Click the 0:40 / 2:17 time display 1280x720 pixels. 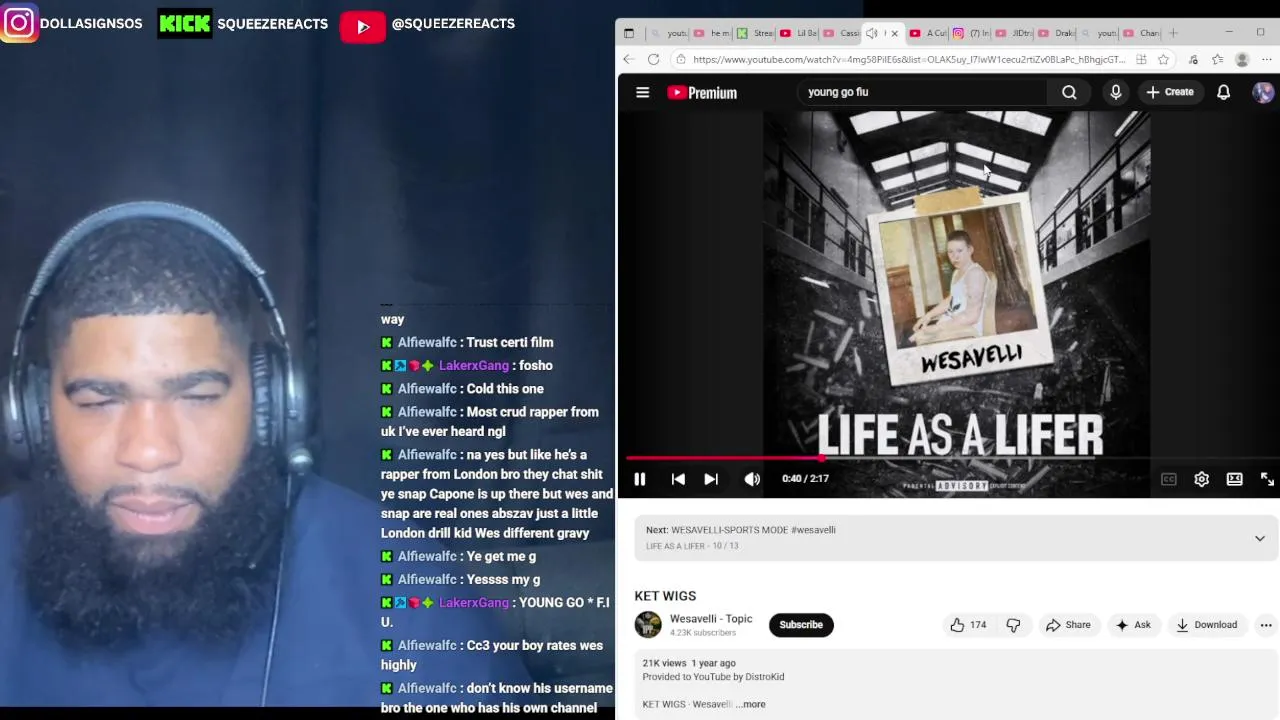pos(805,479)
